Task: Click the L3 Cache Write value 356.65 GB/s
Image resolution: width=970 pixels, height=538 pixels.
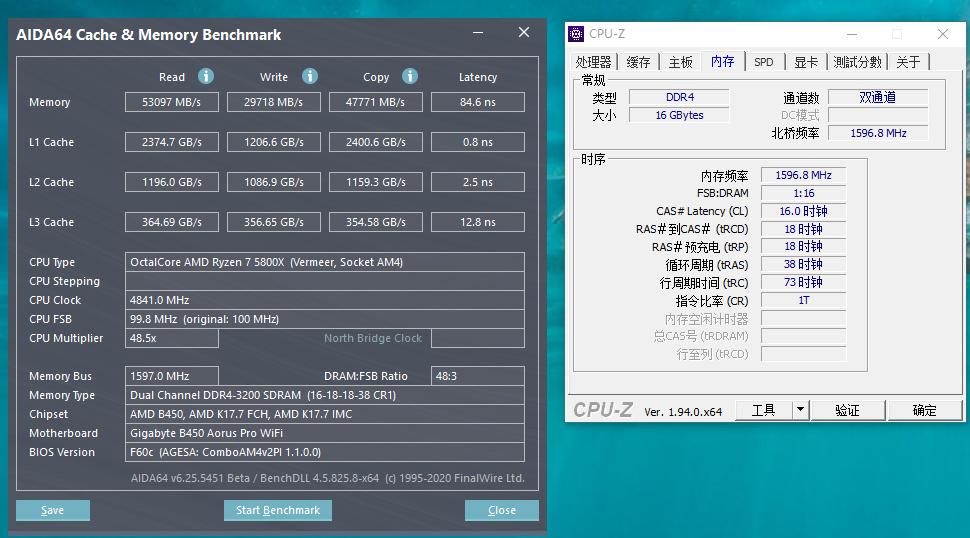Action: click(274, 222)
